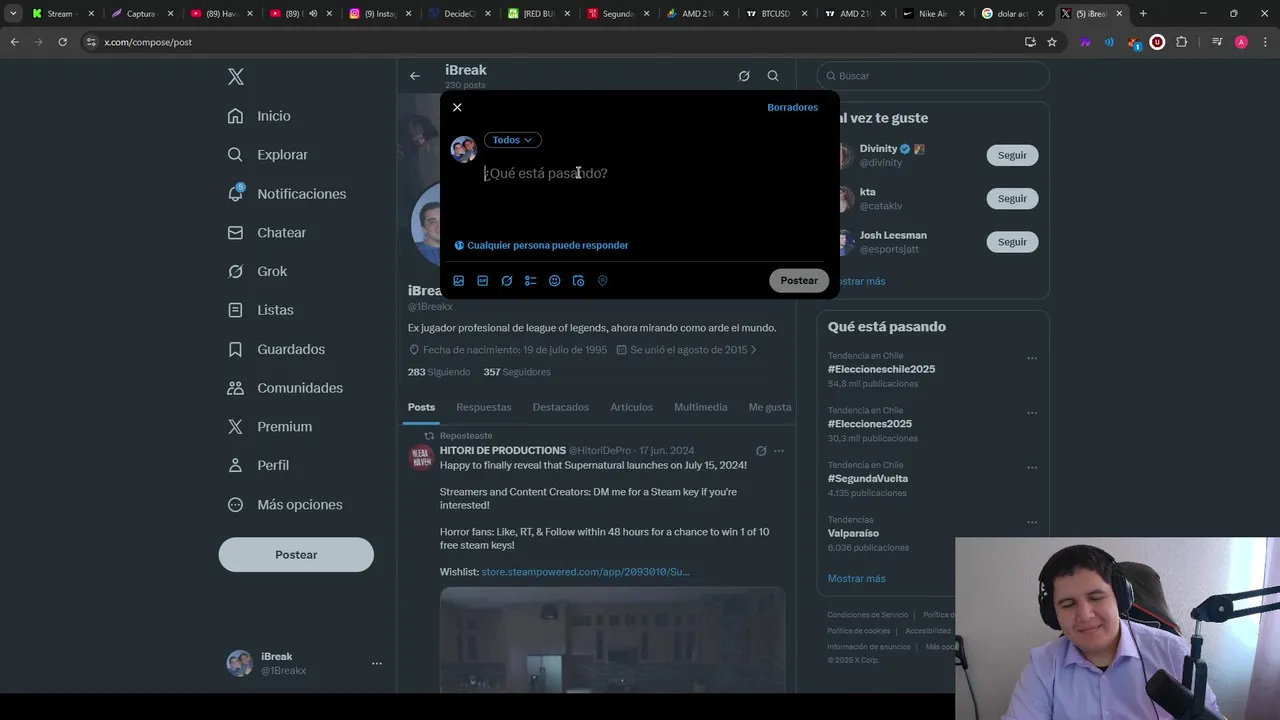The width and height of the screenshot is (1280, 720).
Task: Open Chatear messages
Action: click(x=267, y=233)
